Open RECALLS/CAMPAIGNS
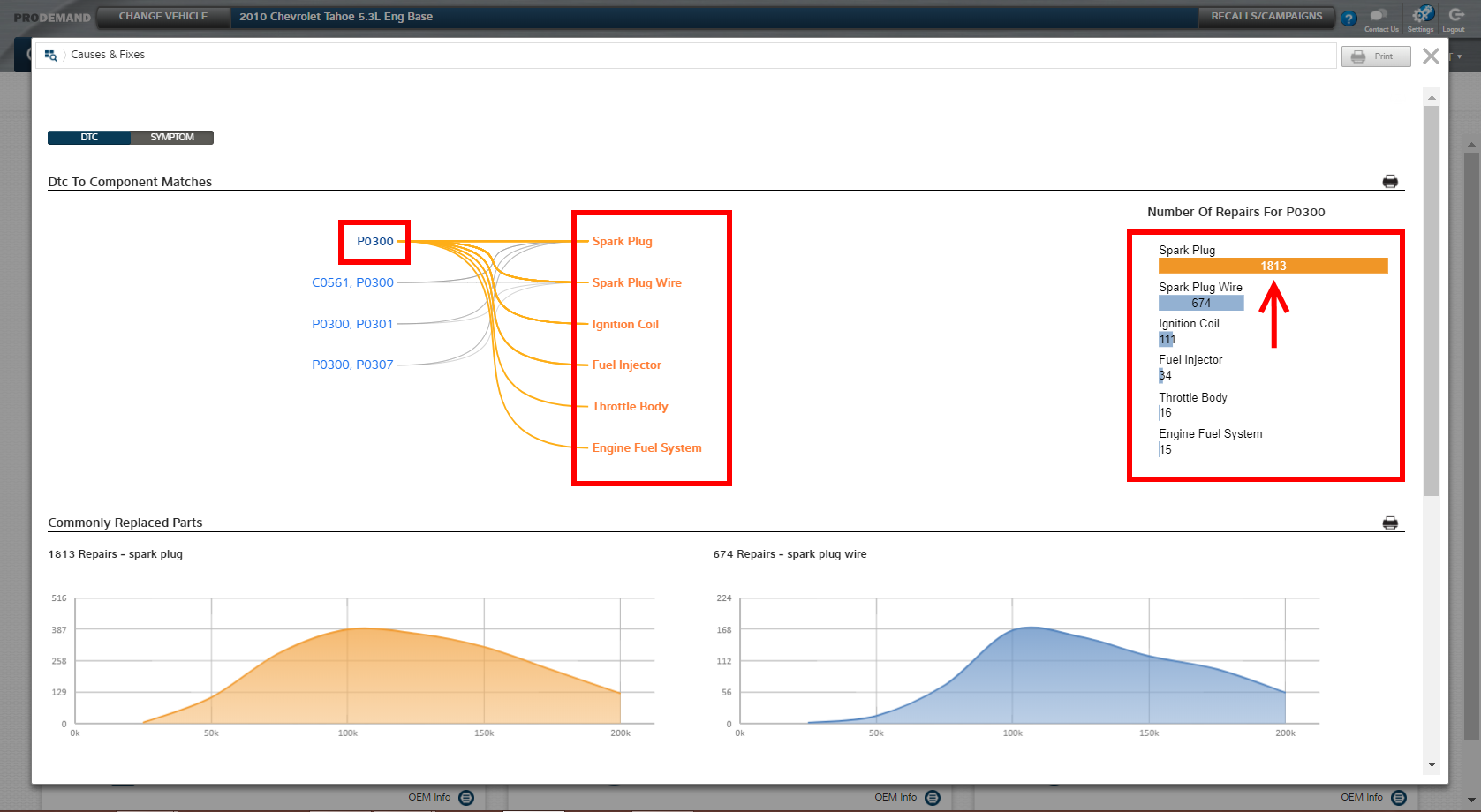The height and width of the screenshot is (812, 1481). [1266, 17]
